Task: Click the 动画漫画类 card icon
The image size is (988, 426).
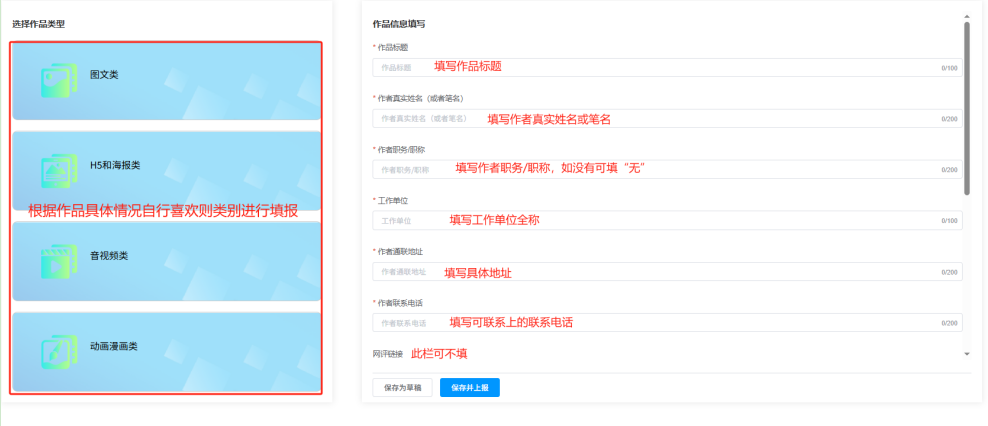Action: 59,349
